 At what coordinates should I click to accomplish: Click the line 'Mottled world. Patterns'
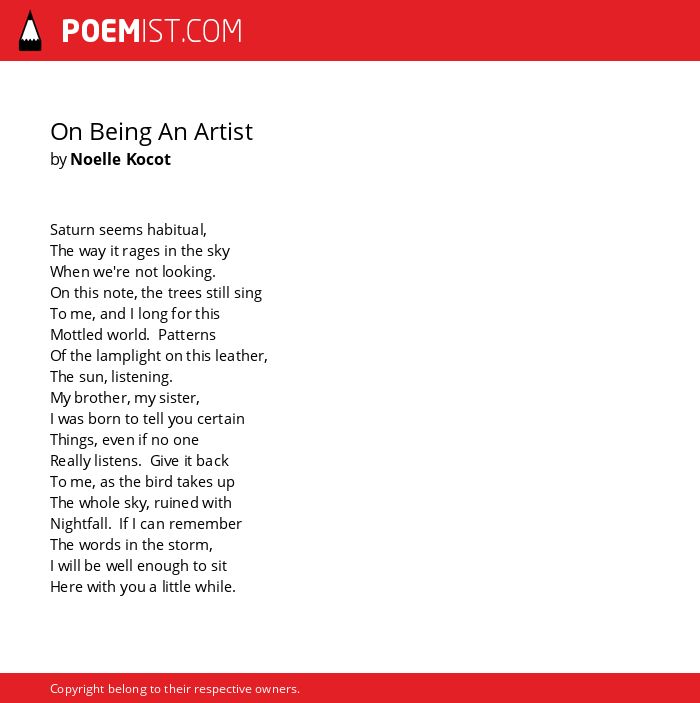(x=133, y=335)
